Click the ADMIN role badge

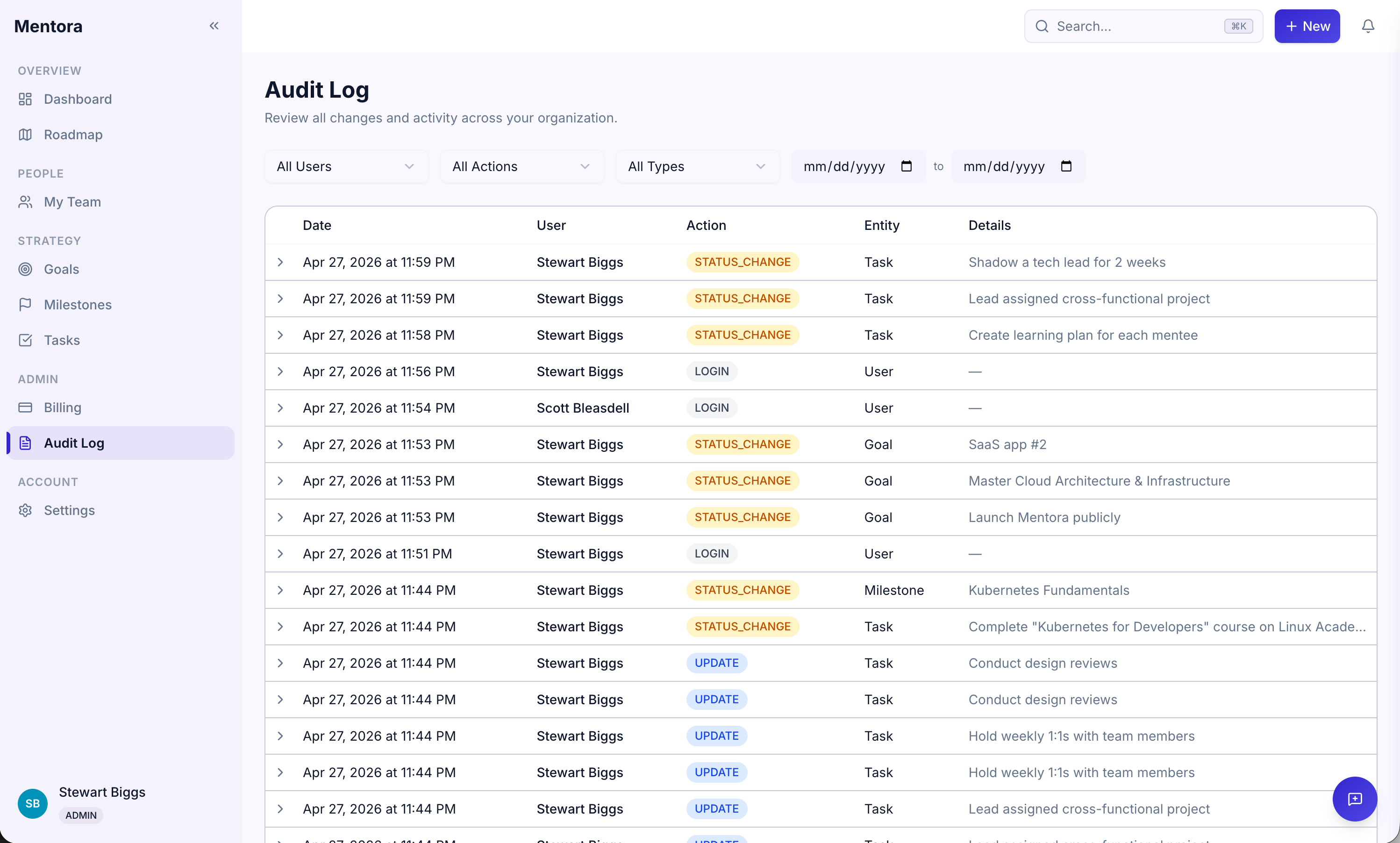point(81,815)
